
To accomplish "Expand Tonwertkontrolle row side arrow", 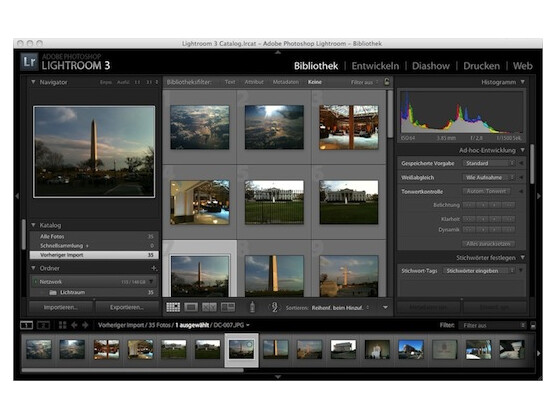I will pyautogui.click(x=521, y=191).
